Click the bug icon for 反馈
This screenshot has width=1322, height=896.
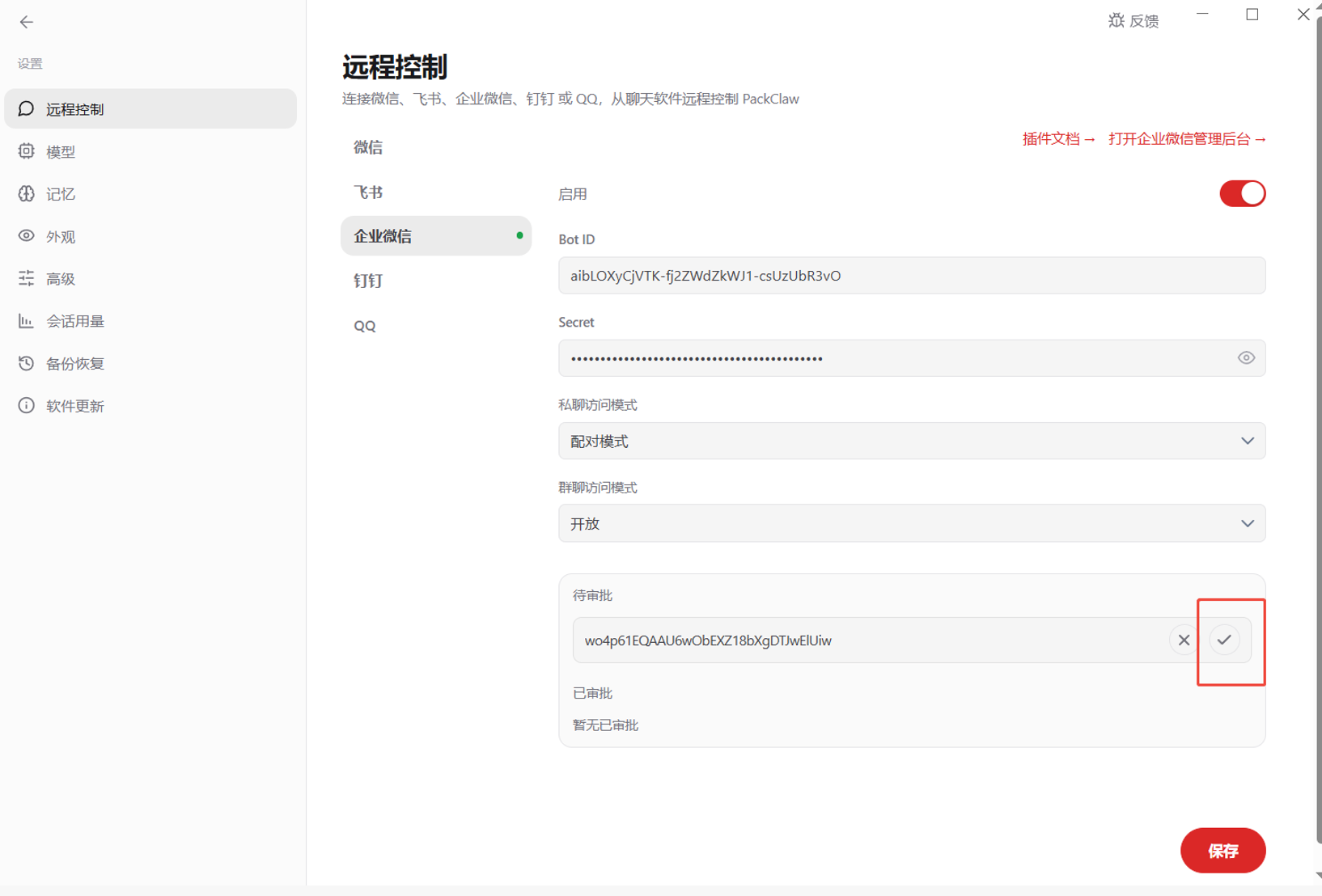(1116, 20)
